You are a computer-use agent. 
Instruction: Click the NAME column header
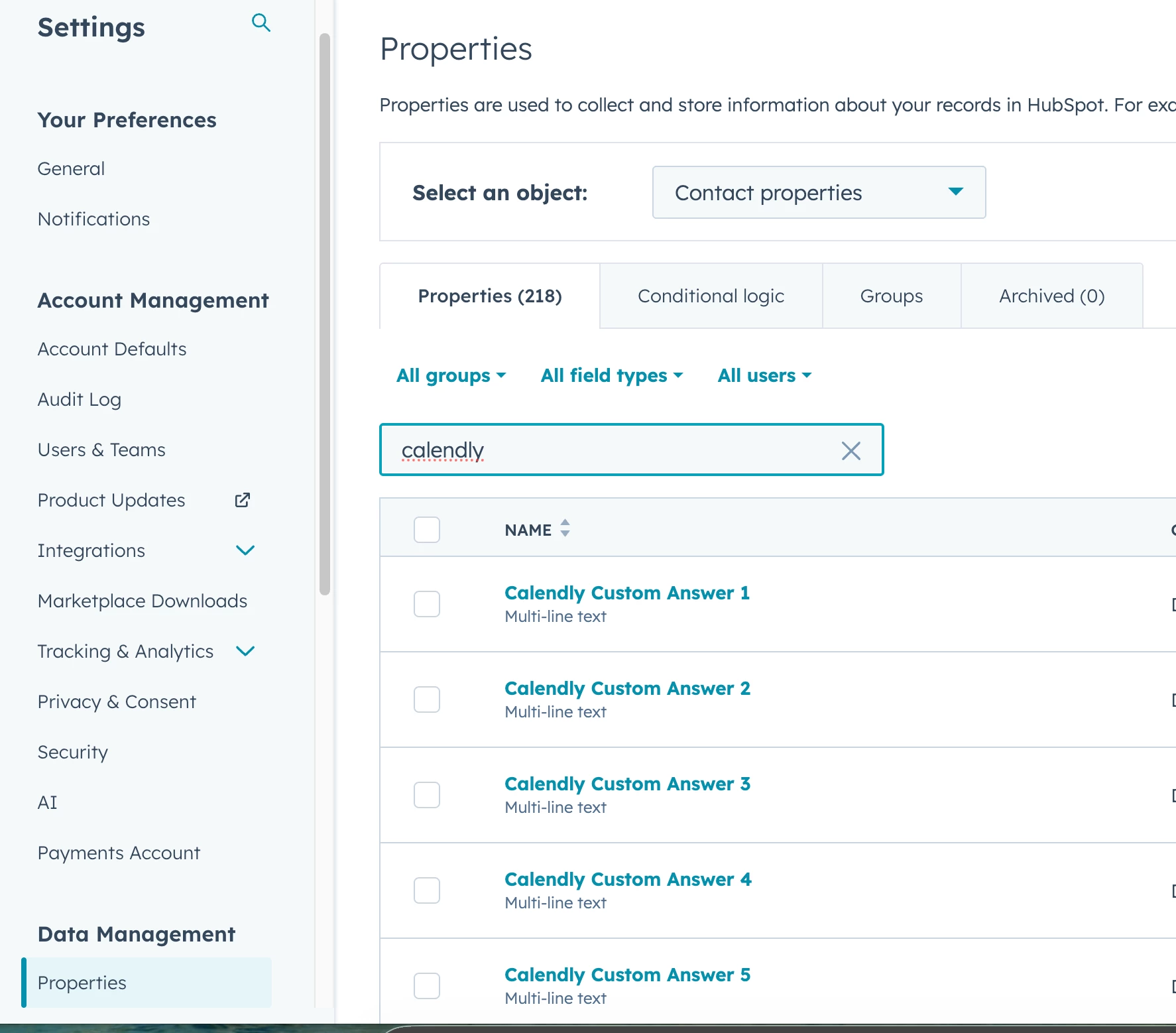[x=528, y=530]
